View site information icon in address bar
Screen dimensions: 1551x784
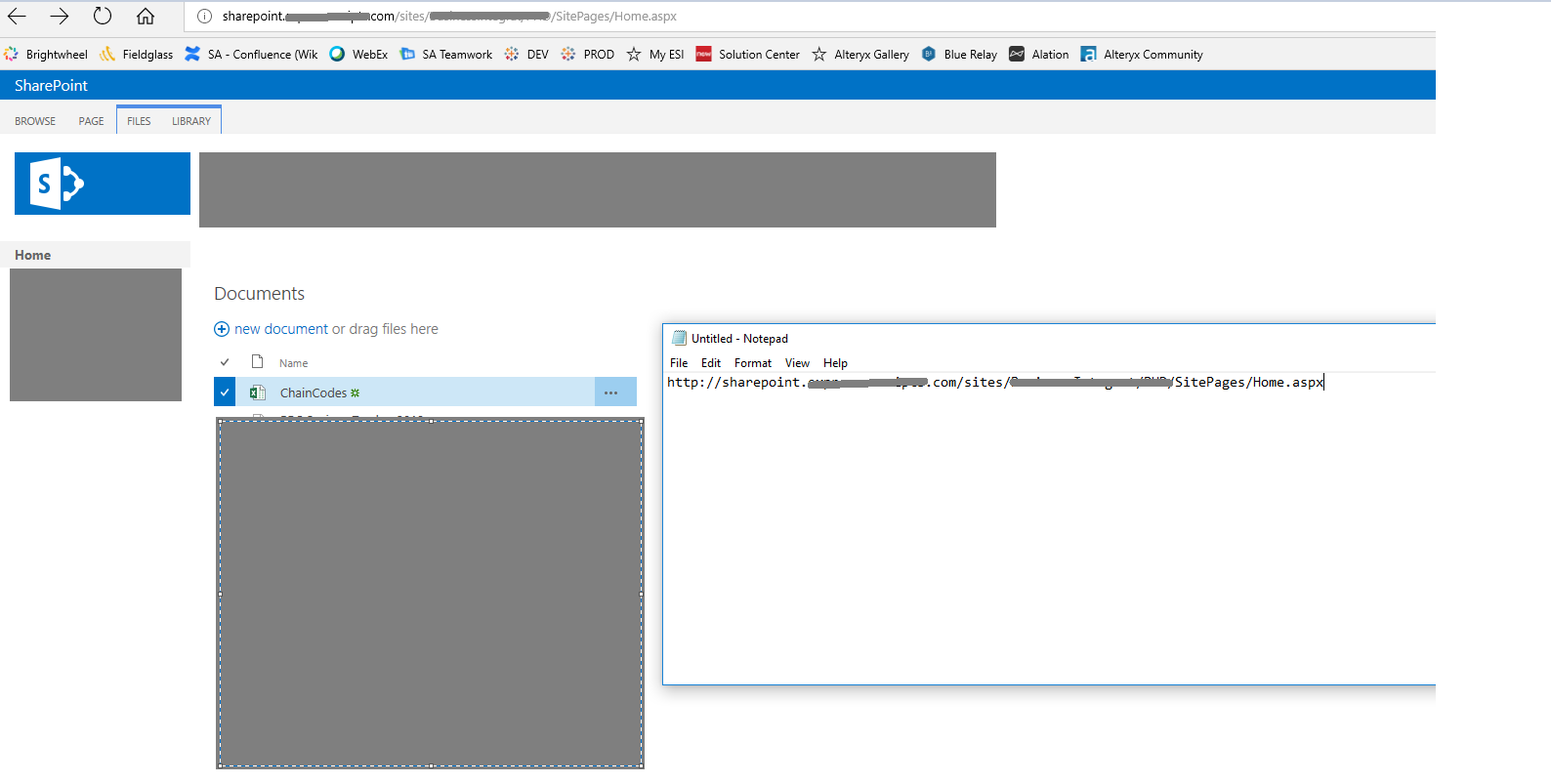pos(204,16)
